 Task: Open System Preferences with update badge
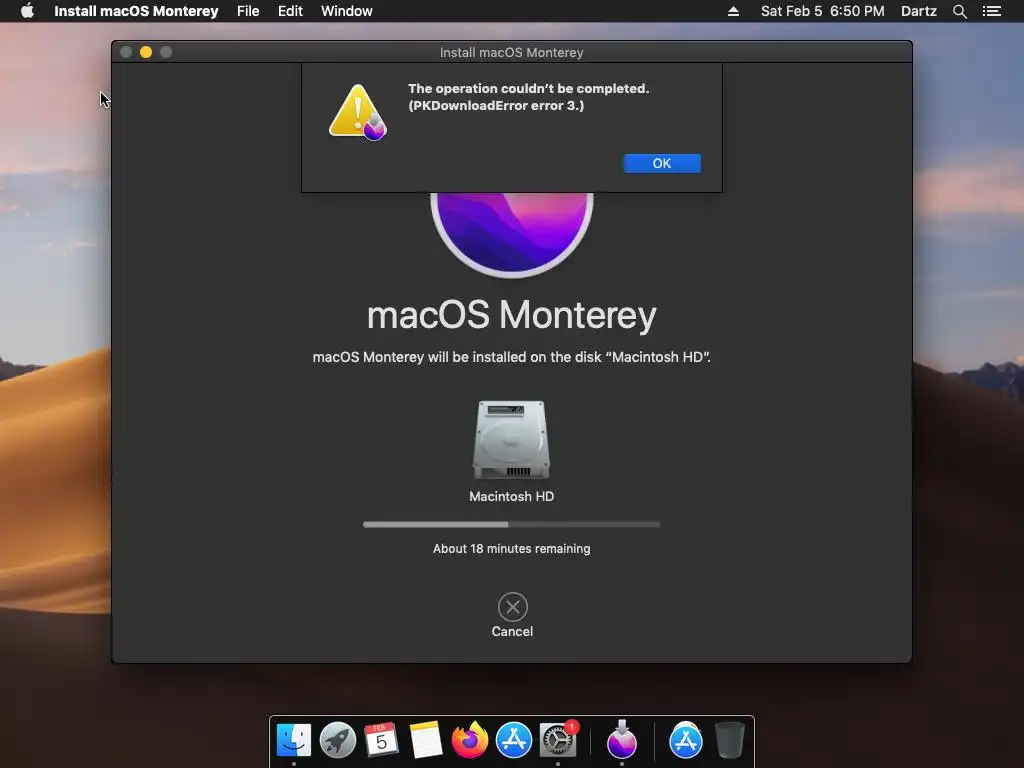(558, 740)
